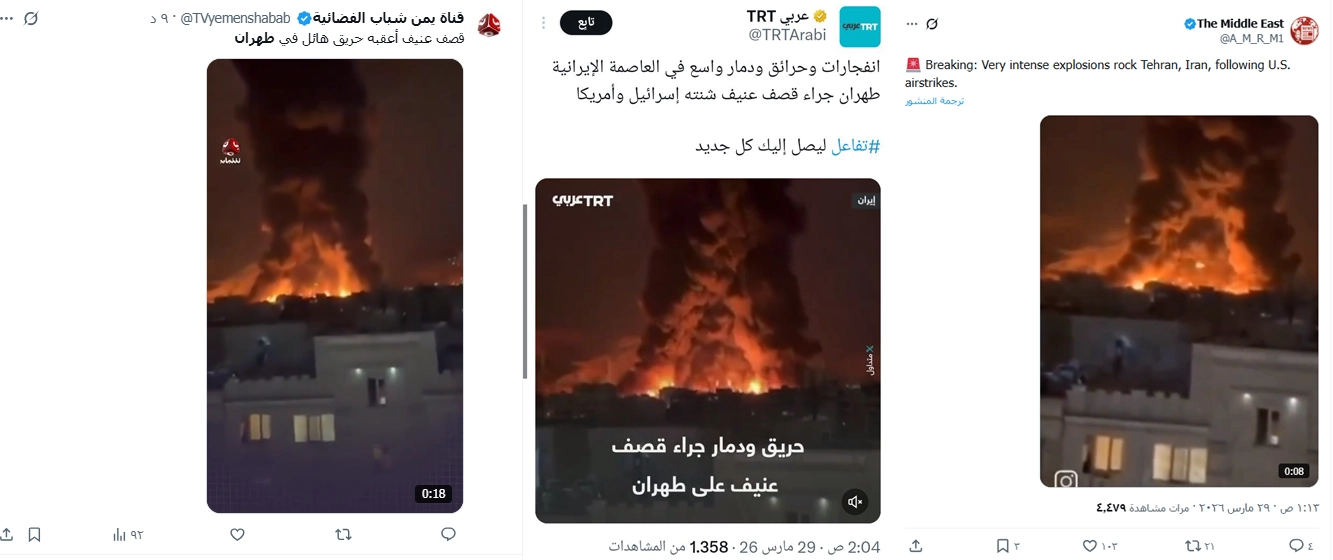Unmute the TRT Arabi video

pyautogui.click(x=854, y=502)
